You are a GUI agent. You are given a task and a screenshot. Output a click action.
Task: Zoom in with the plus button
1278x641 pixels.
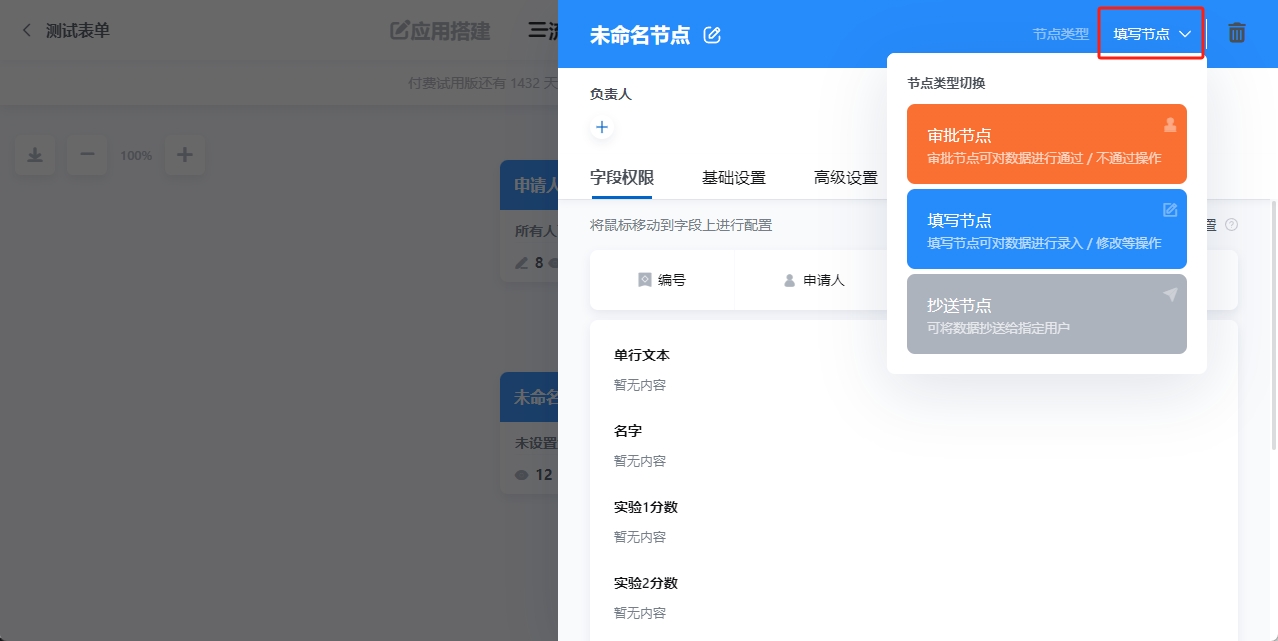coord(185,155)
